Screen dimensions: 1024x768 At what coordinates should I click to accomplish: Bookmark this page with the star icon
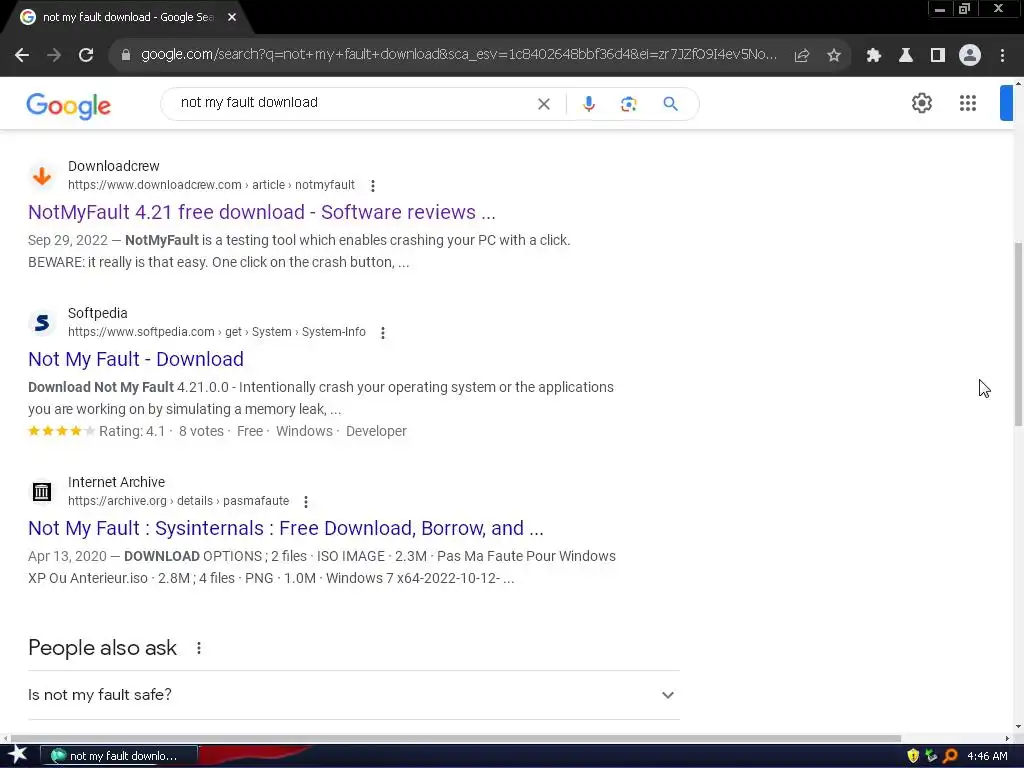[834, 56]
